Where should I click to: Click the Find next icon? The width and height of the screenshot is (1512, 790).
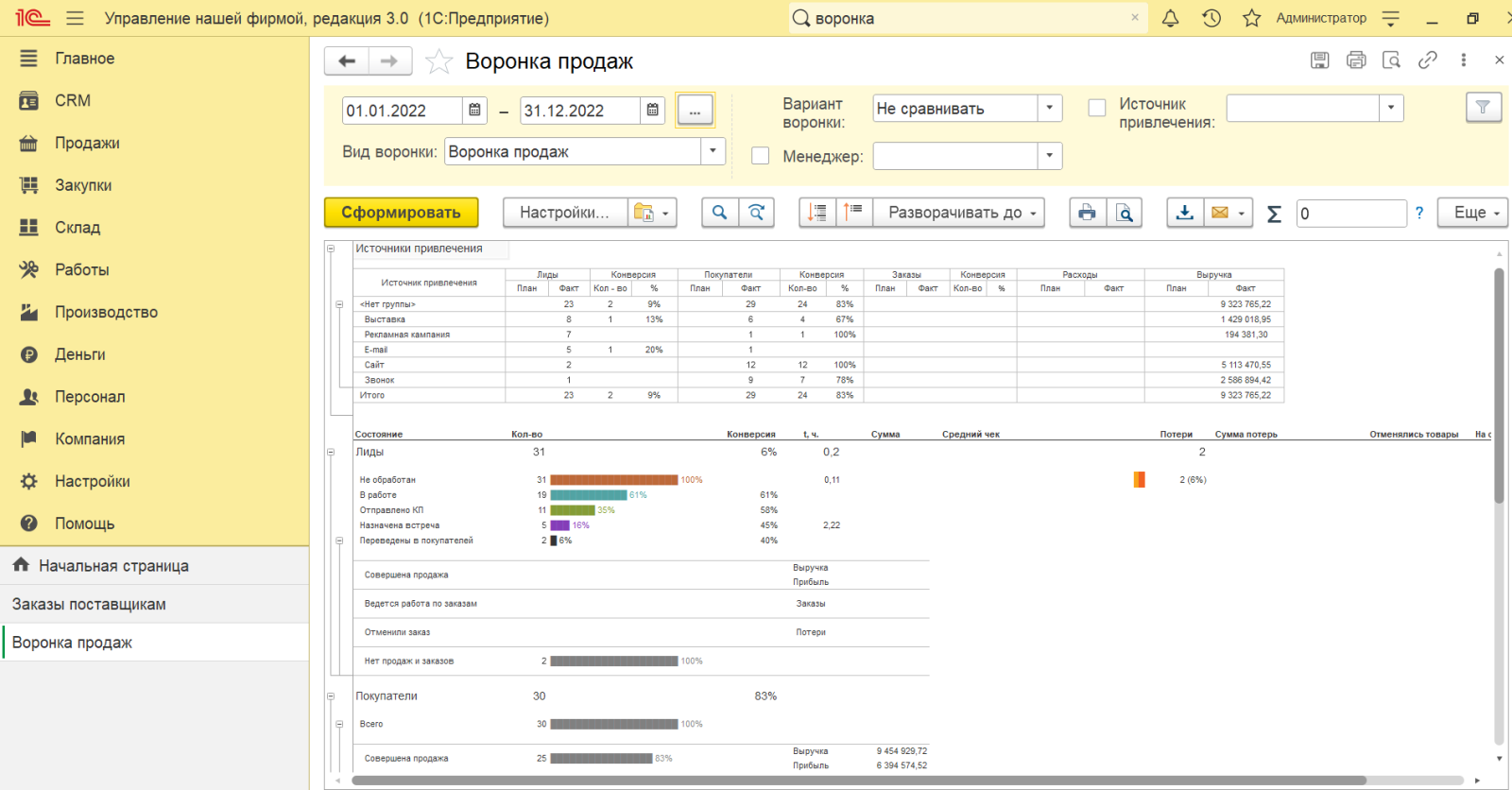[x=756, y=213]
